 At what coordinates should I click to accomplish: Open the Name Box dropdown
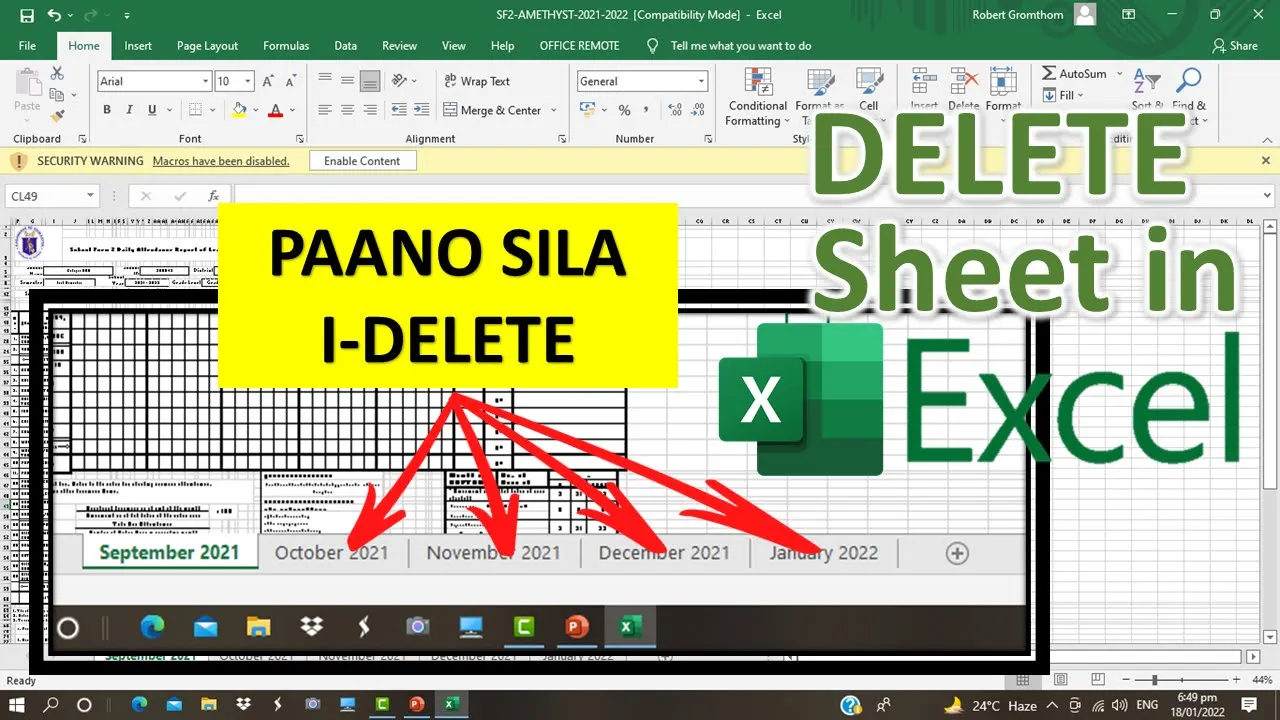(91, 196)
